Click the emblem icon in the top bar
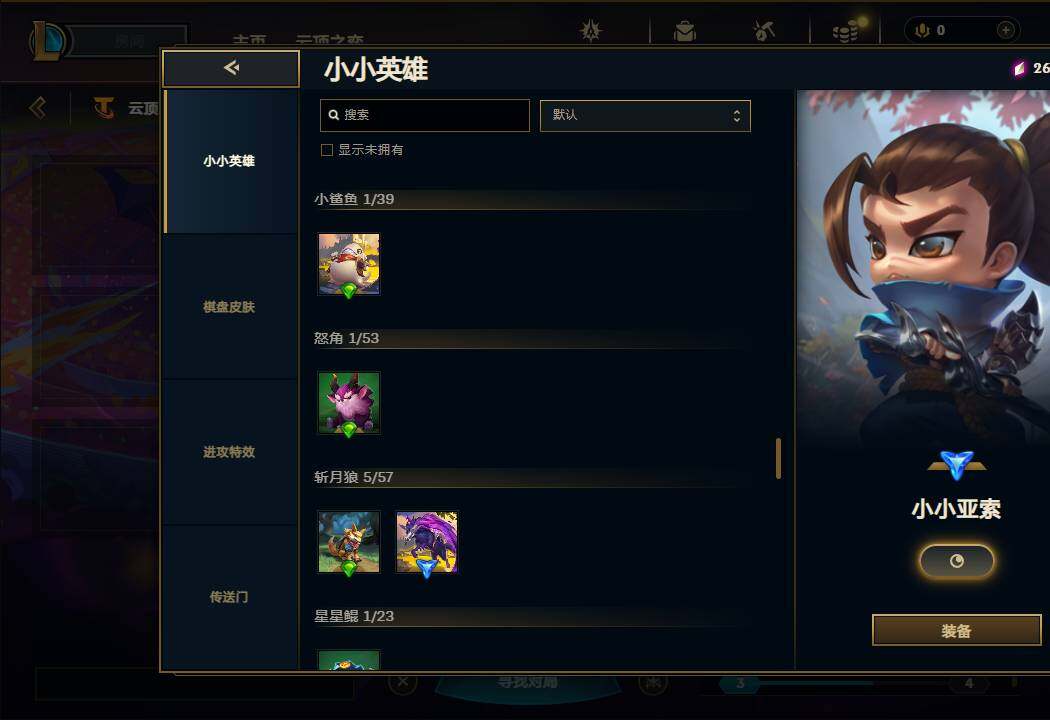The image size is (1050, 720). (591, 31)
